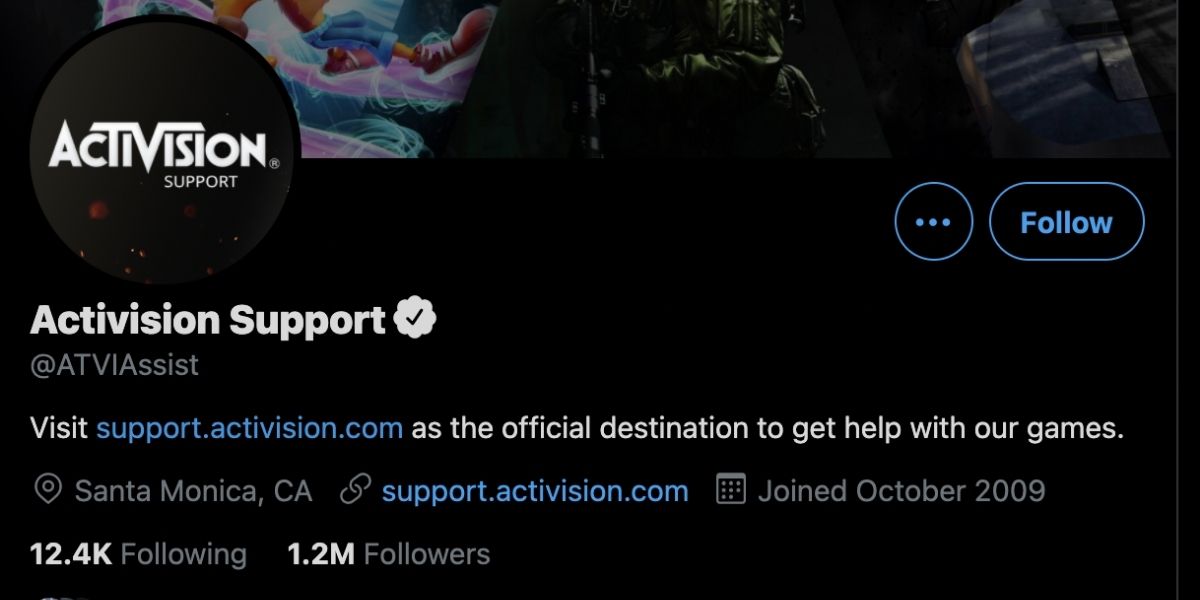
Task: Open the support.activision.com website link beside chain icon
Action: 535,491
